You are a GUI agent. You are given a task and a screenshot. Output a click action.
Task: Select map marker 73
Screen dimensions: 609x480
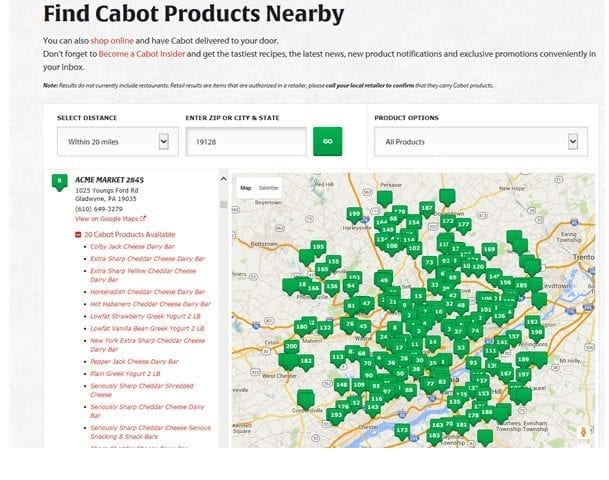(429, 263)
